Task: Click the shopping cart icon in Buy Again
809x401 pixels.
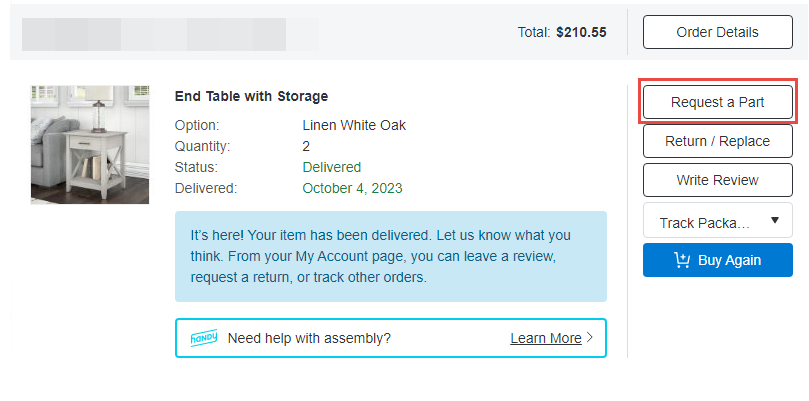Action: tap(682, 260)
